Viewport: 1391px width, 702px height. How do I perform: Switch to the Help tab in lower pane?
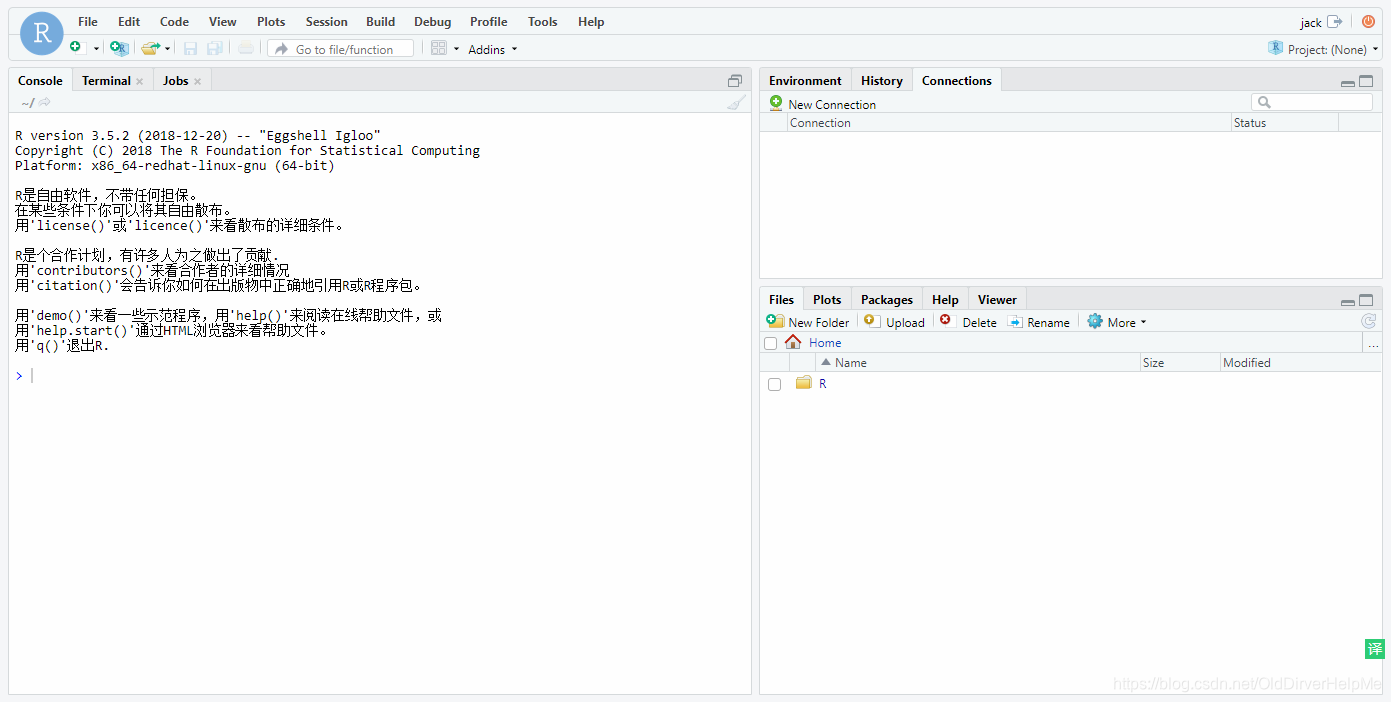tap(945, 300)
